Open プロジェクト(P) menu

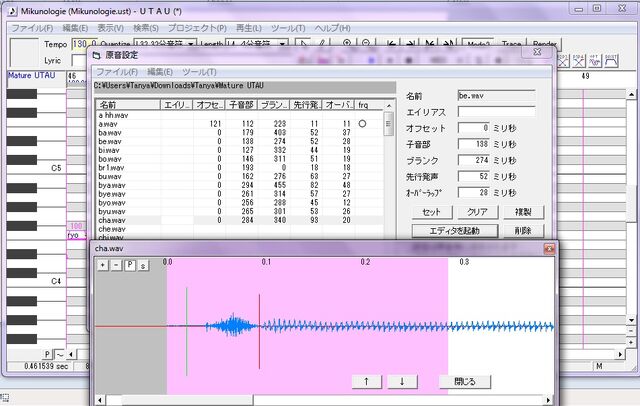197,28
